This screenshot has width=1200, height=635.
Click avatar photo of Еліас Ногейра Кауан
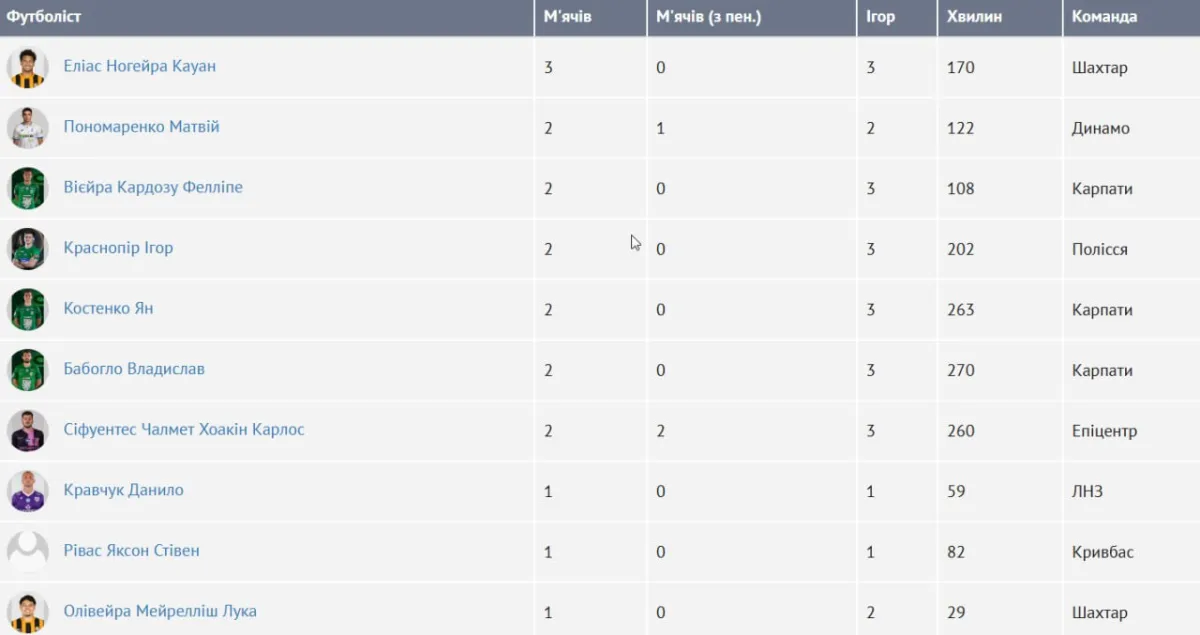coord(27,67)
